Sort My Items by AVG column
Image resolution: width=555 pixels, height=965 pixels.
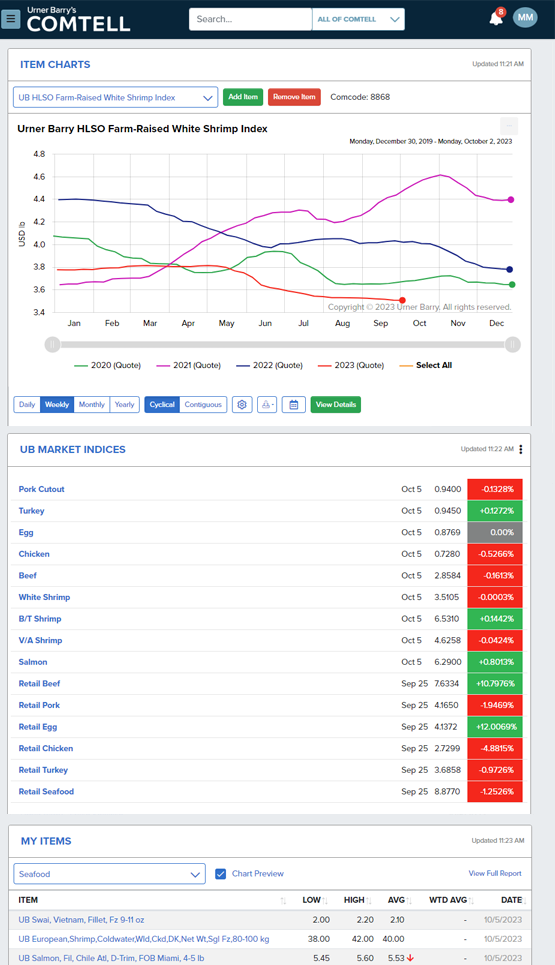pyautogui.click(x=399, y=900)
